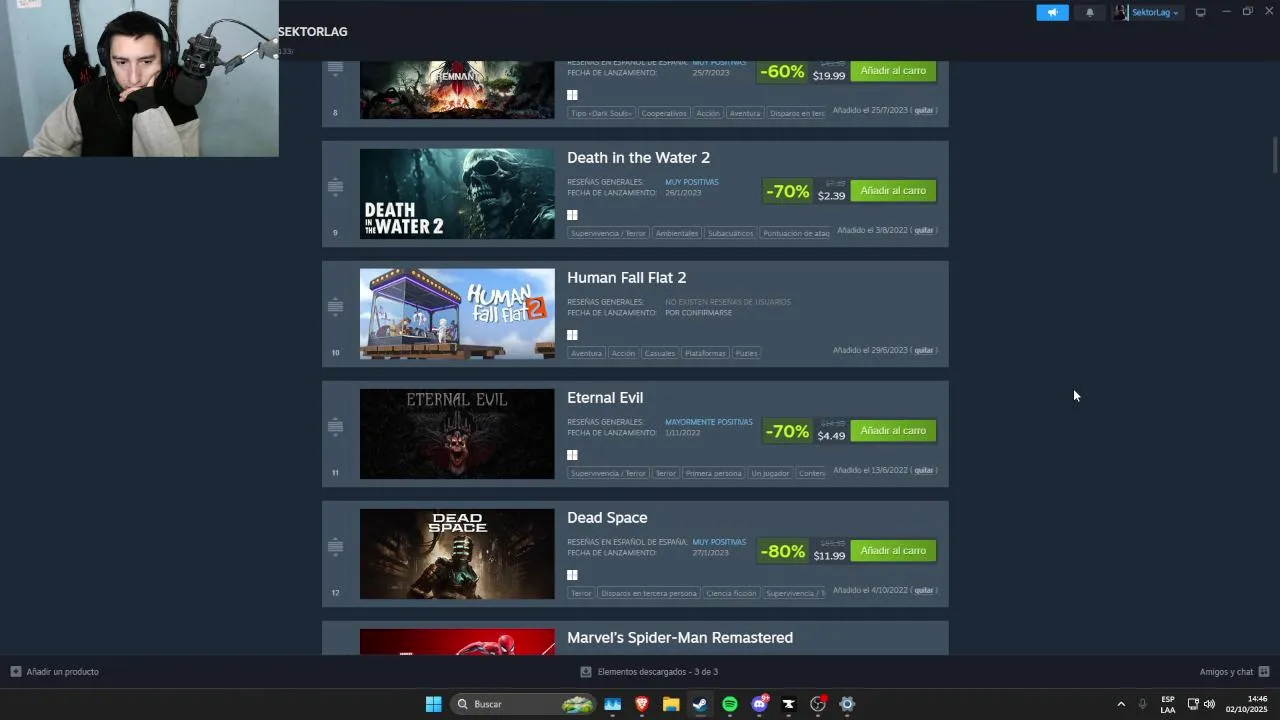Click SEKTORLAG profile name header
This screenshot has width=1280, height=720.
(313, 32)
